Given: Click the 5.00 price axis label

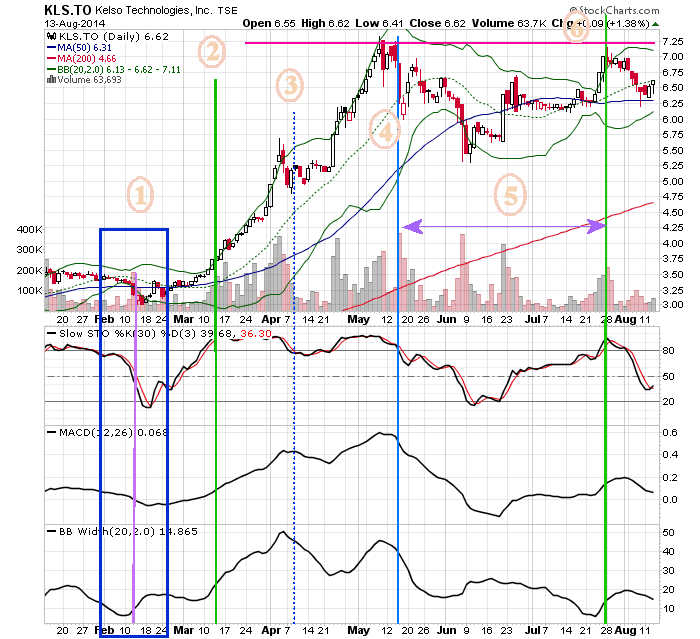Looking at the screenshot, I should (x=673, y=181).
